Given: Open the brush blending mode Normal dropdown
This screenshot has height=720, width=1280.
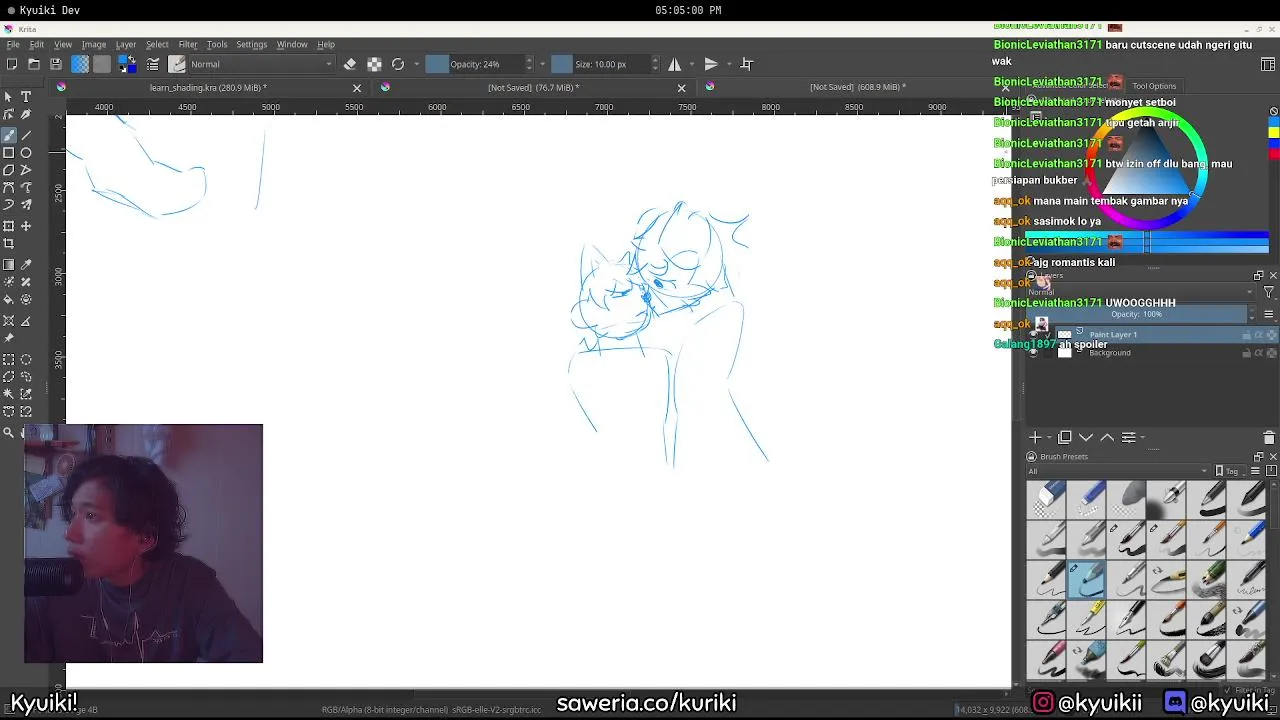Looking at the screenshot, I should tap(262, 64).
